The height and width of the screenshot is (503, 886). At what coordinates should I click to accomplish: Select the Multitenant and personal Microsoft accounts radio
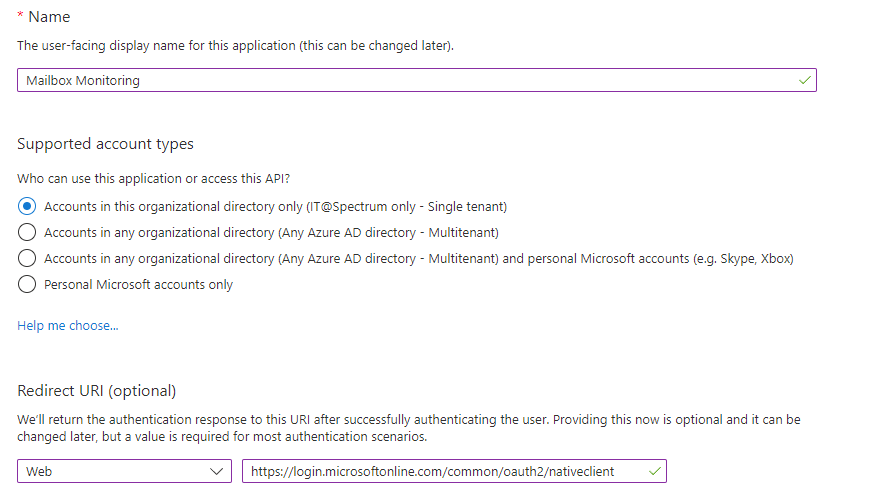(x=27, y=258)
